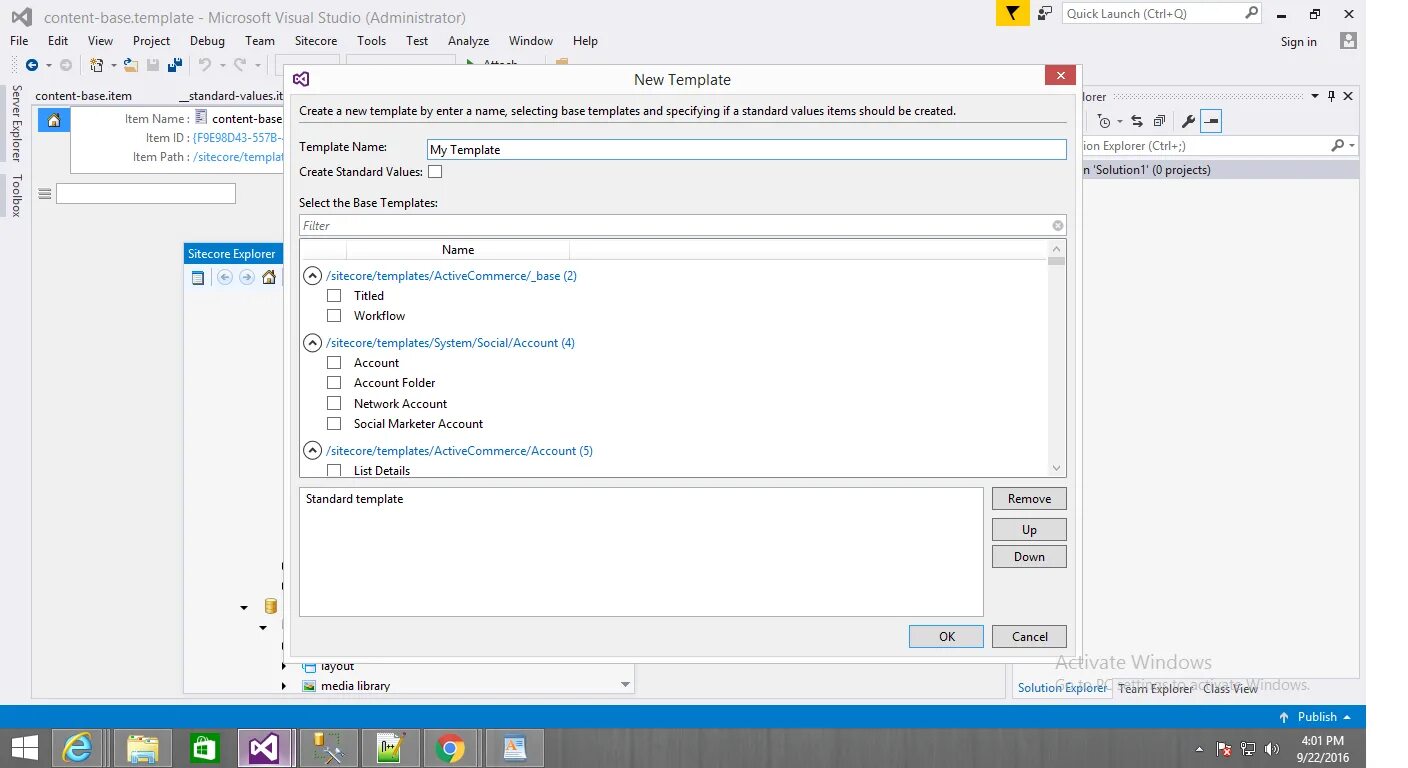The image size is (1408, 768).
Task: Check the List Details base template
Action: click(x=334, y=470)
